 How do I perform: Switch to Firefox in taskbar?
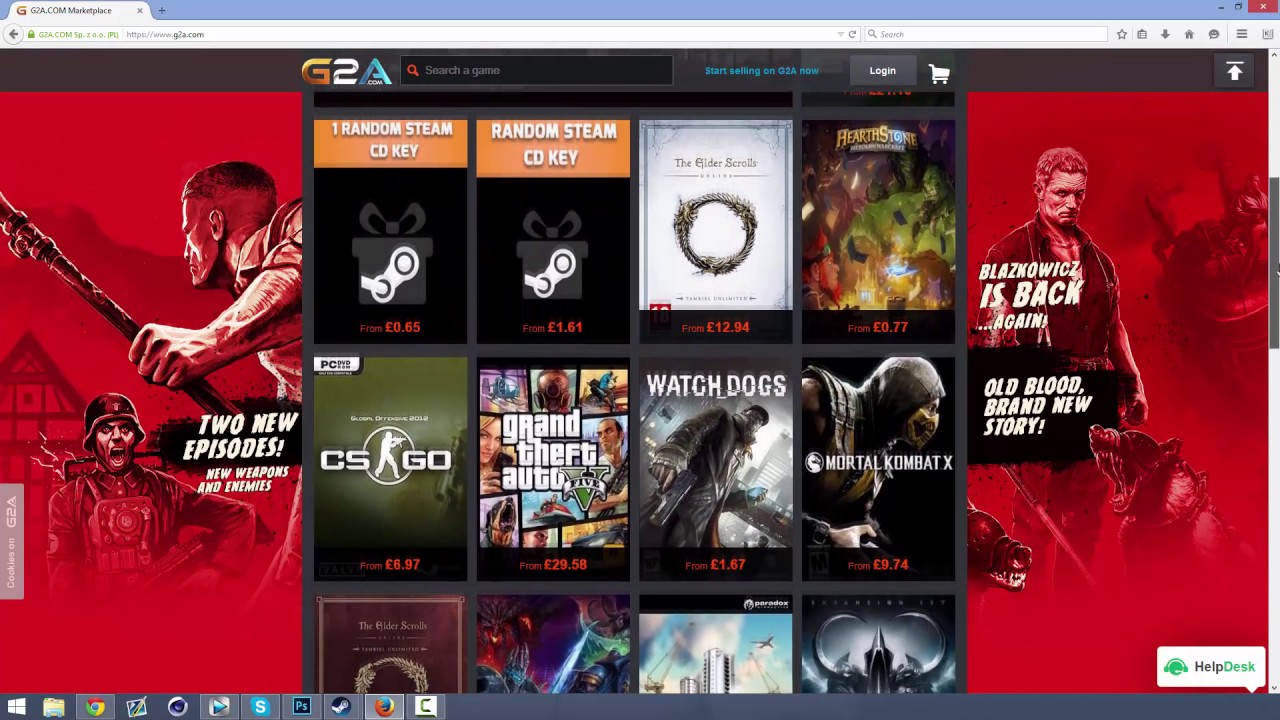click(x=384, y=707)
